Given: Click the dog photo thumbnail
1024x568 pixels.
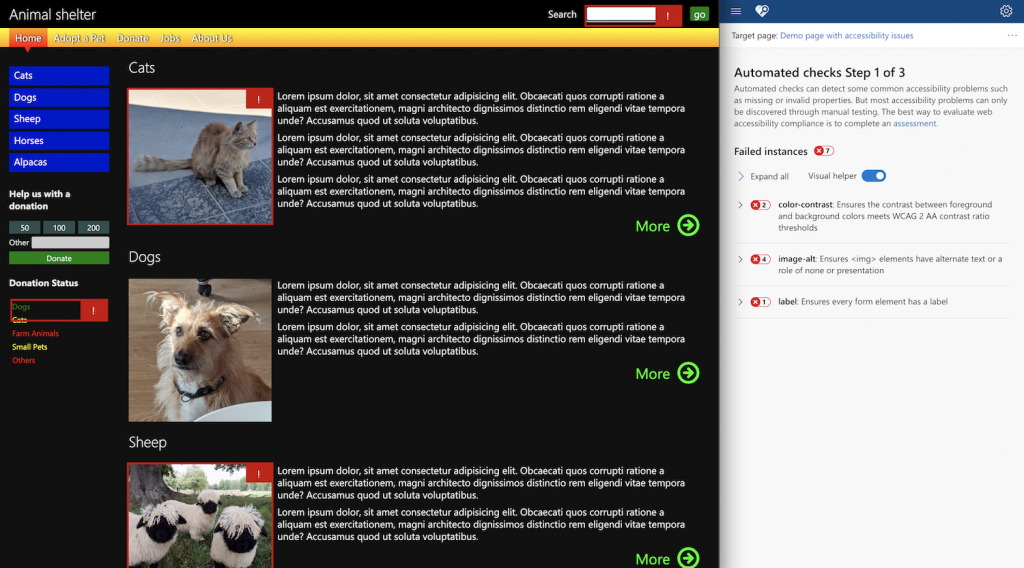Looking at the screenshot, I should 200,350.
